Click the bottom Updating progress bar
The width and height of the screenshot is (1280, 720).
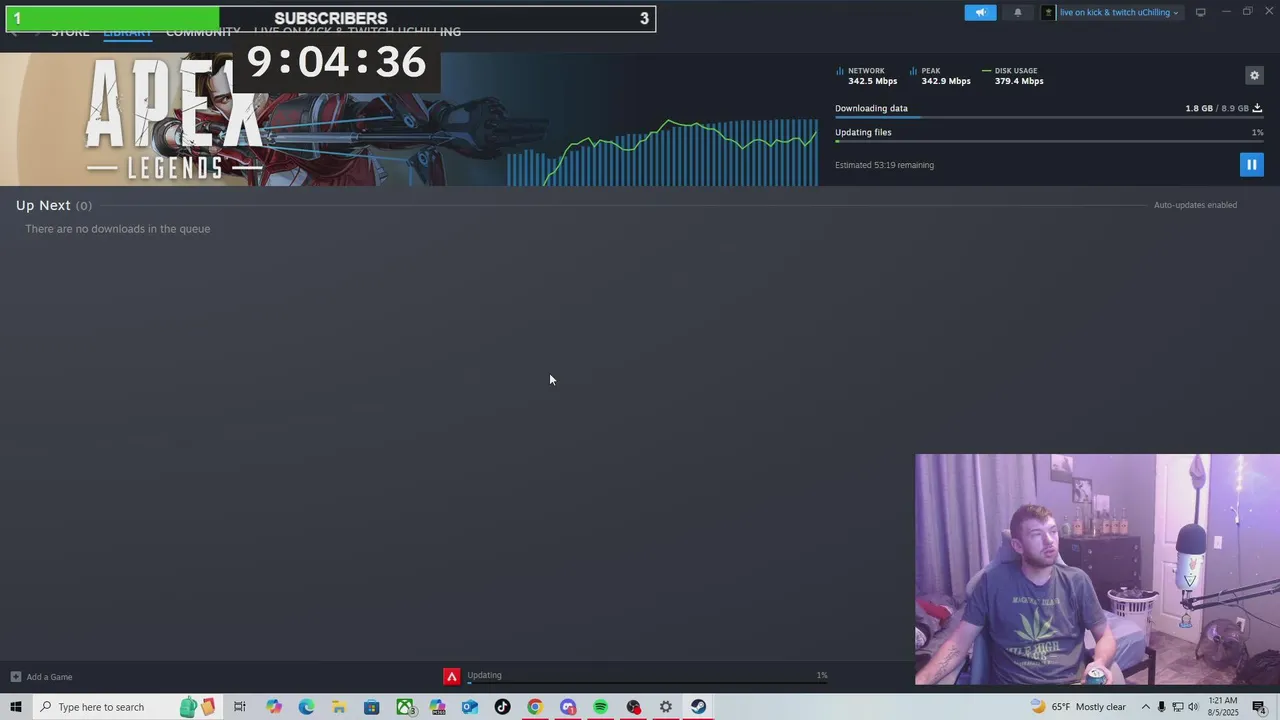pyautogui.click(x=647, y=684)
